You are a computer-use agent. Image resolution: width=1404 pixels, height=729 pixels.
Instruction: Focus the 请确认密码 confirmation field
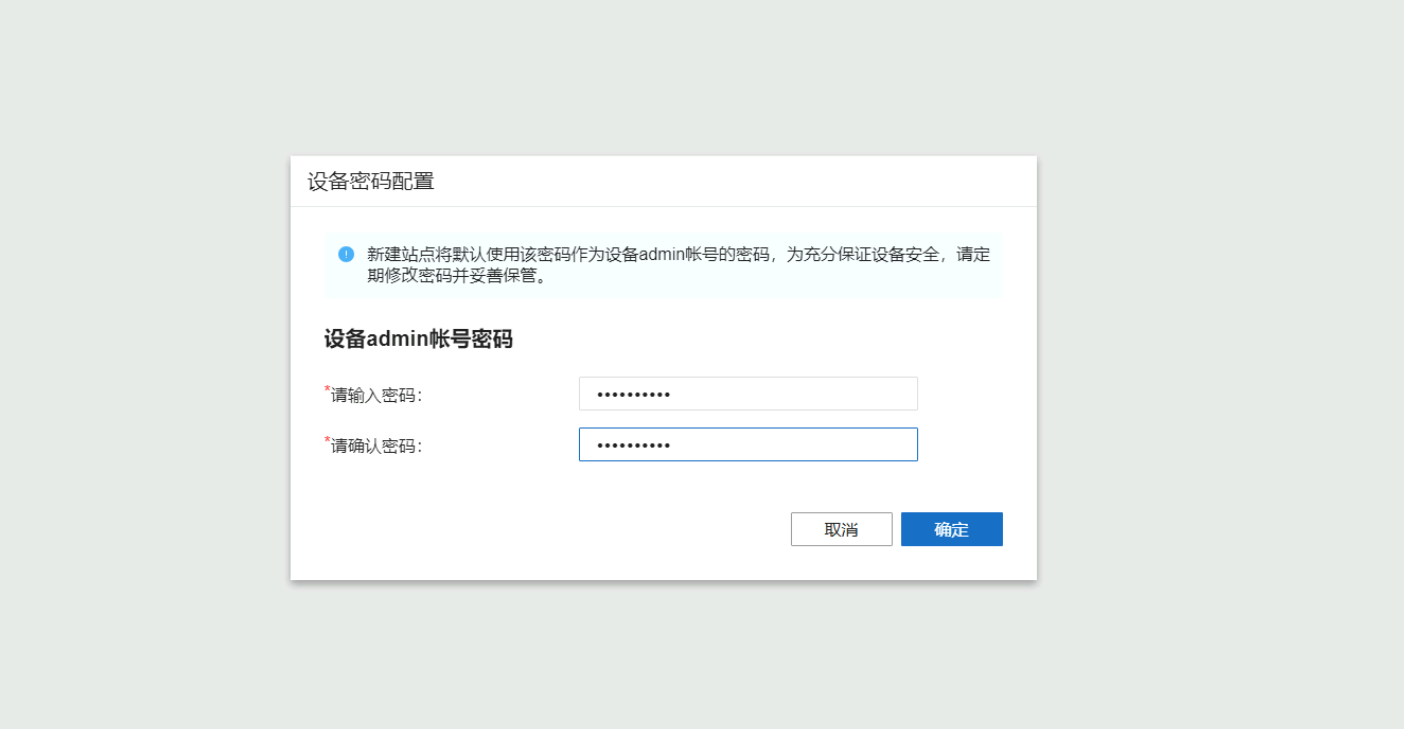click(748, 445)
